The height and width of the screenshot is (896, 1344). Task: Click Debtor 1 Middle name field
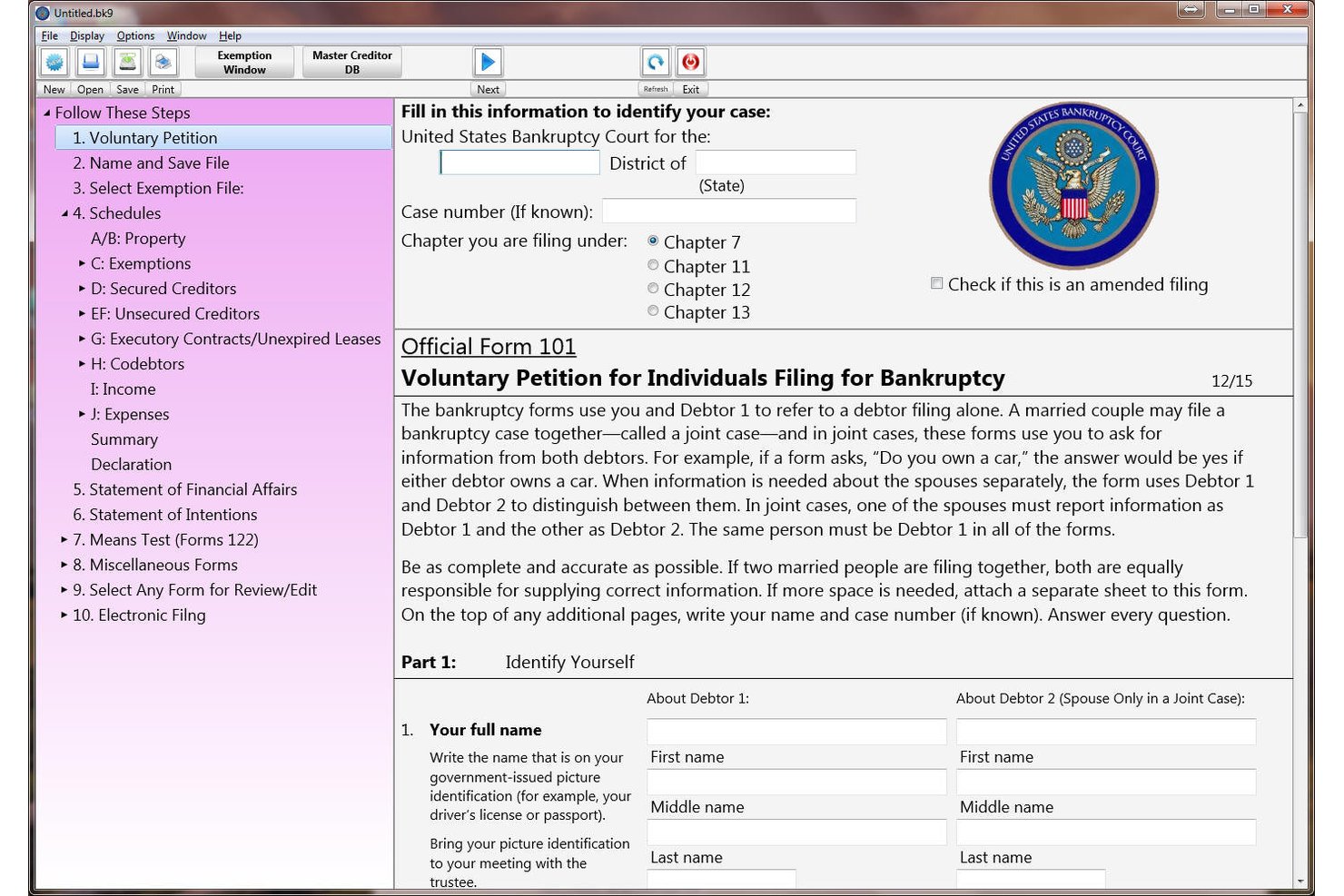click(796, 782)
